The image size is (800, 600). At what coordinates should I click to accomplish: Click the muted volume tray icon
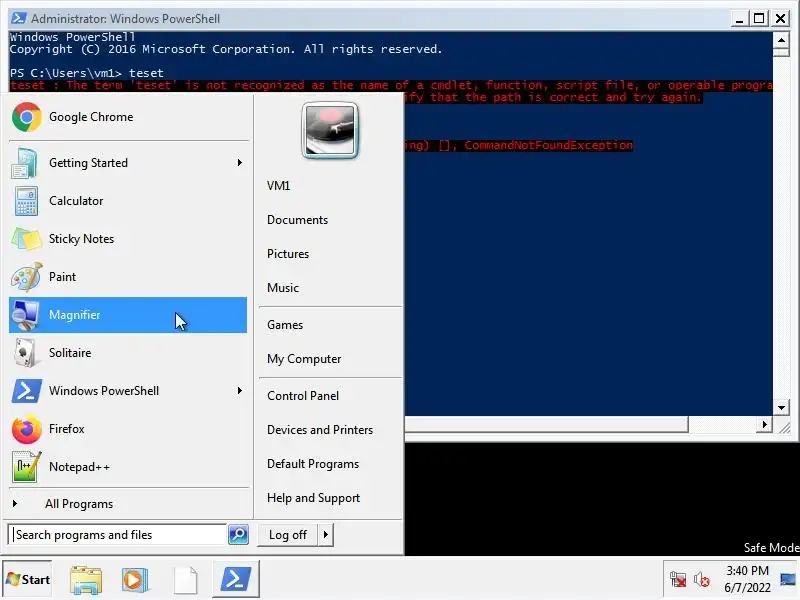[702, 580]
